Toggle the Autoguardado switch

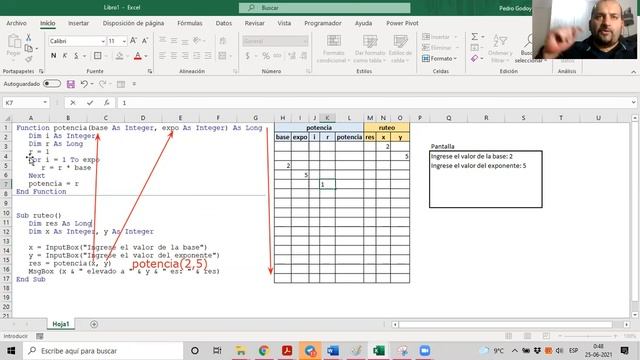[52, 84]
